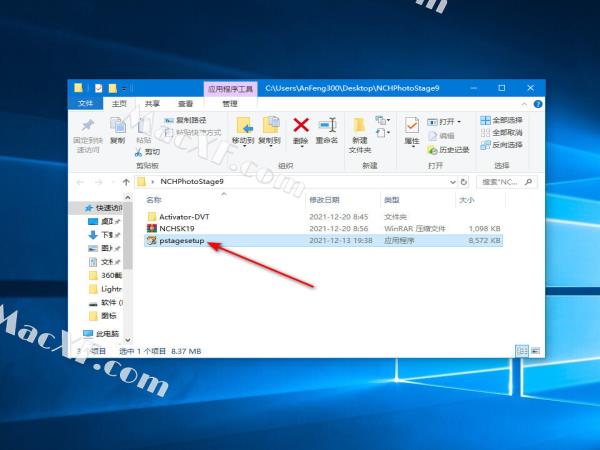Sort by the Type (类型) column header
600x450 pixels.
pos(391,200)
